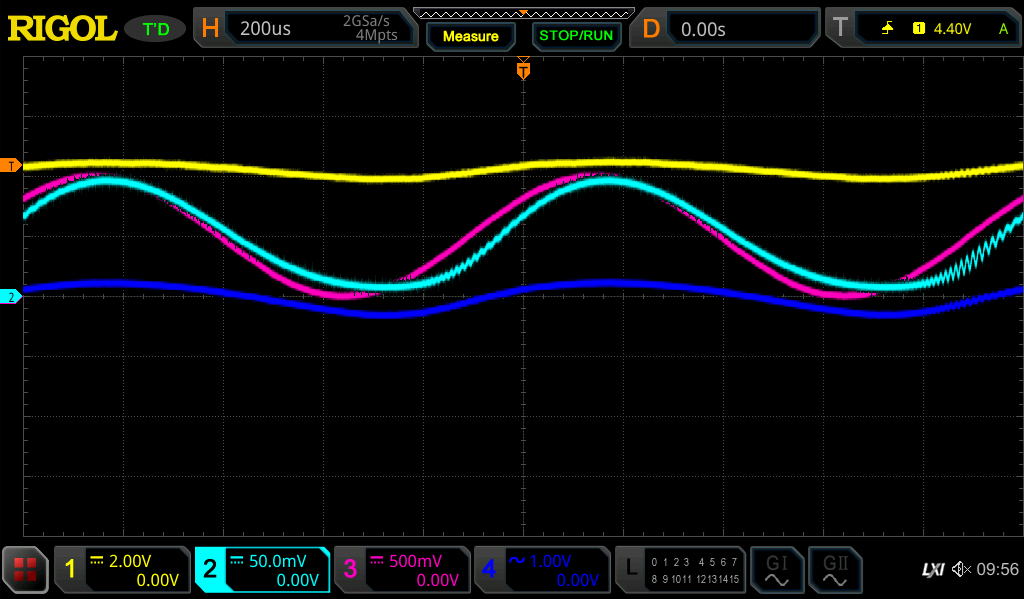Click channel 2 50.0mV scale value
The height and width of the screenshot is (599, 1024).
point(277,561)
